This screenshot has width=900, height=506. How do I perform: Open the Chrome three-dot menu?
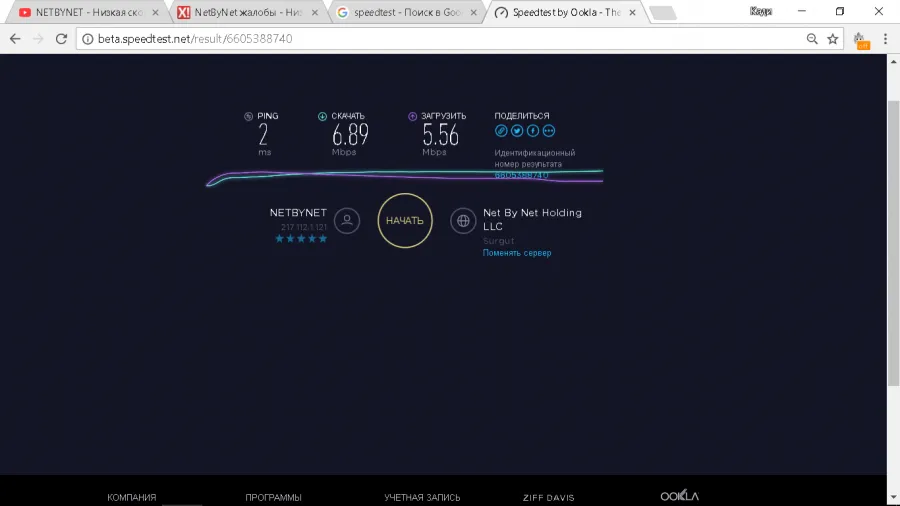pyautogui.click(x=885, y=39)
